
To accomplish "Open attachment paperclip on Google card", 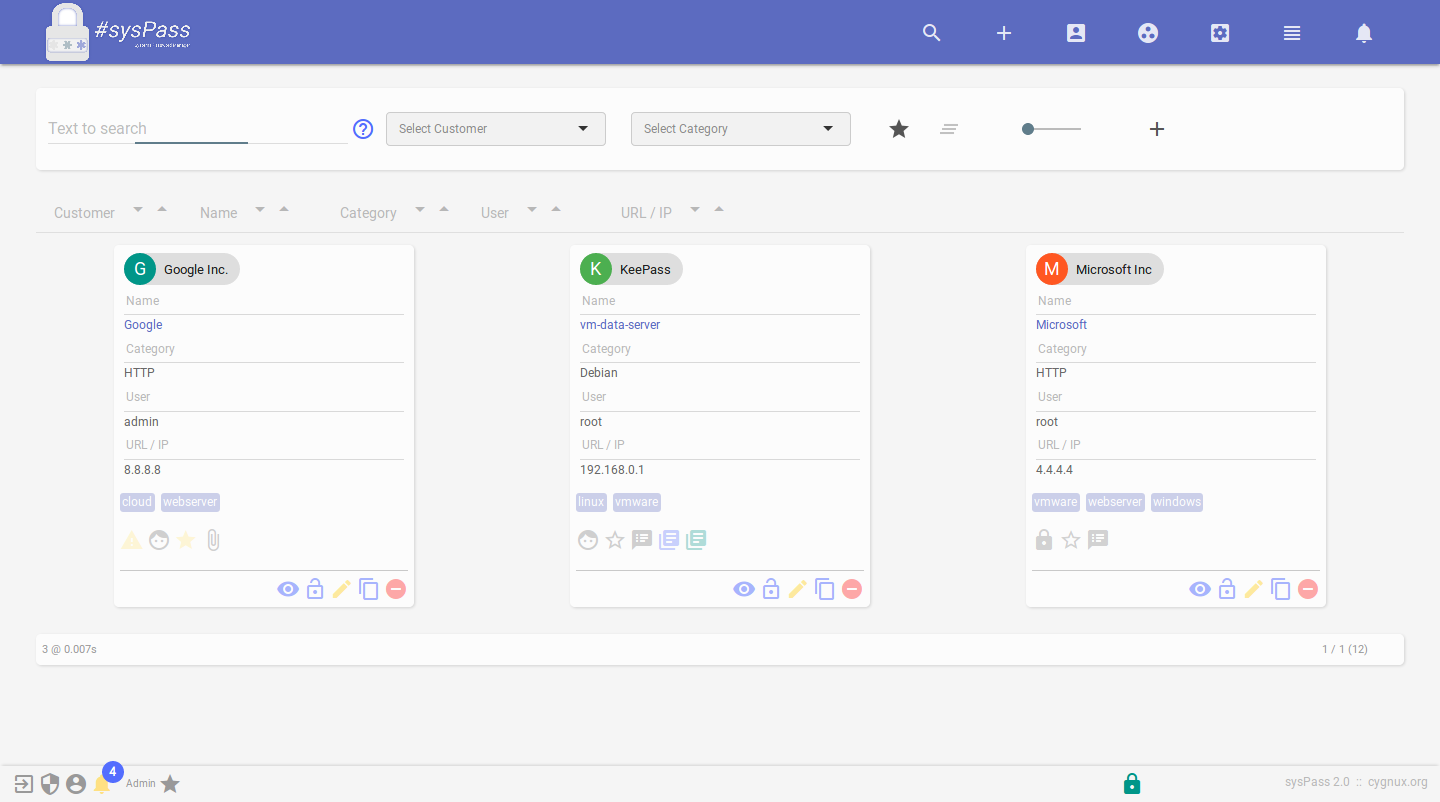I will 213,540.
